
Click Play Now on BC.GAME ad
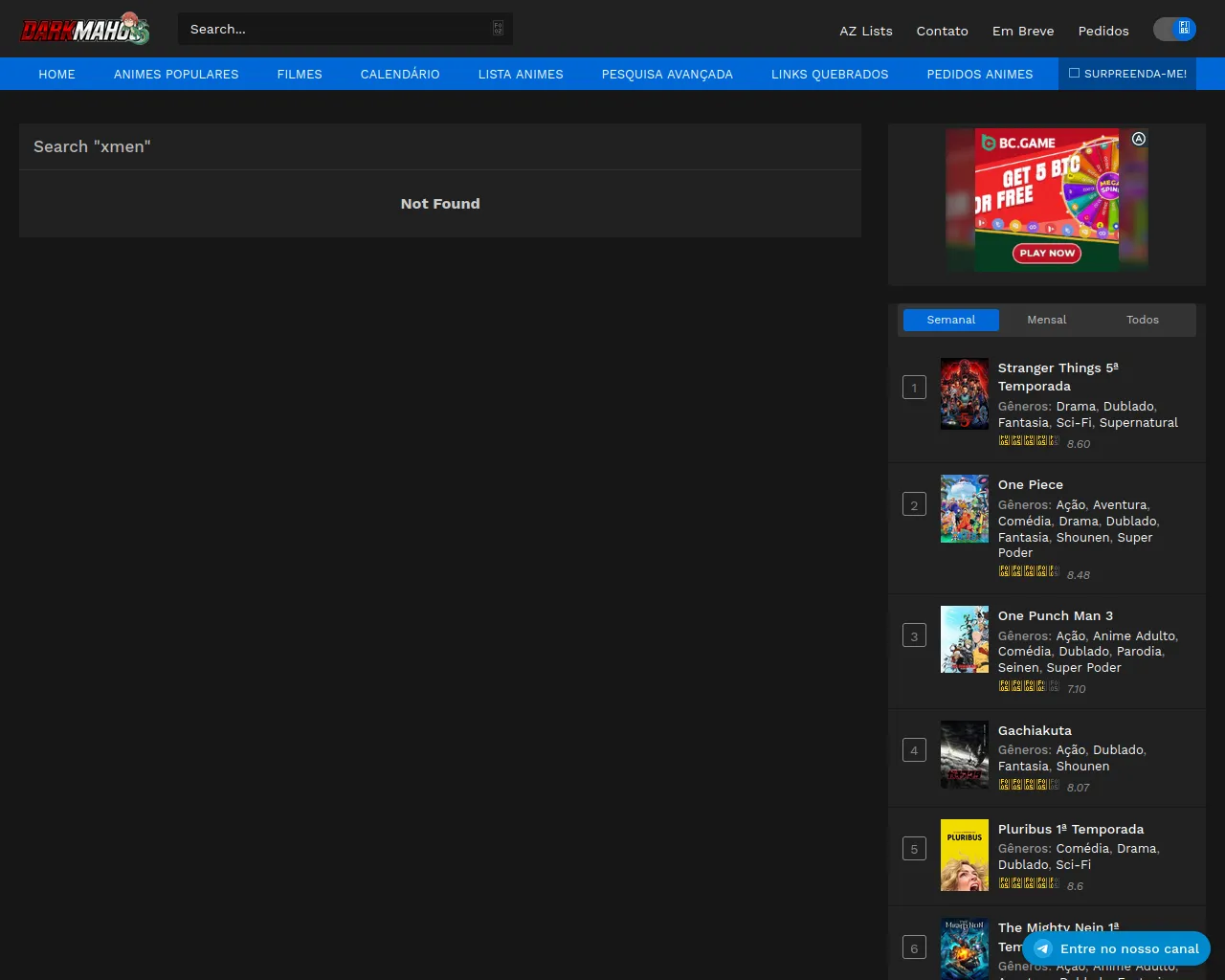(x=1047, y=253)
